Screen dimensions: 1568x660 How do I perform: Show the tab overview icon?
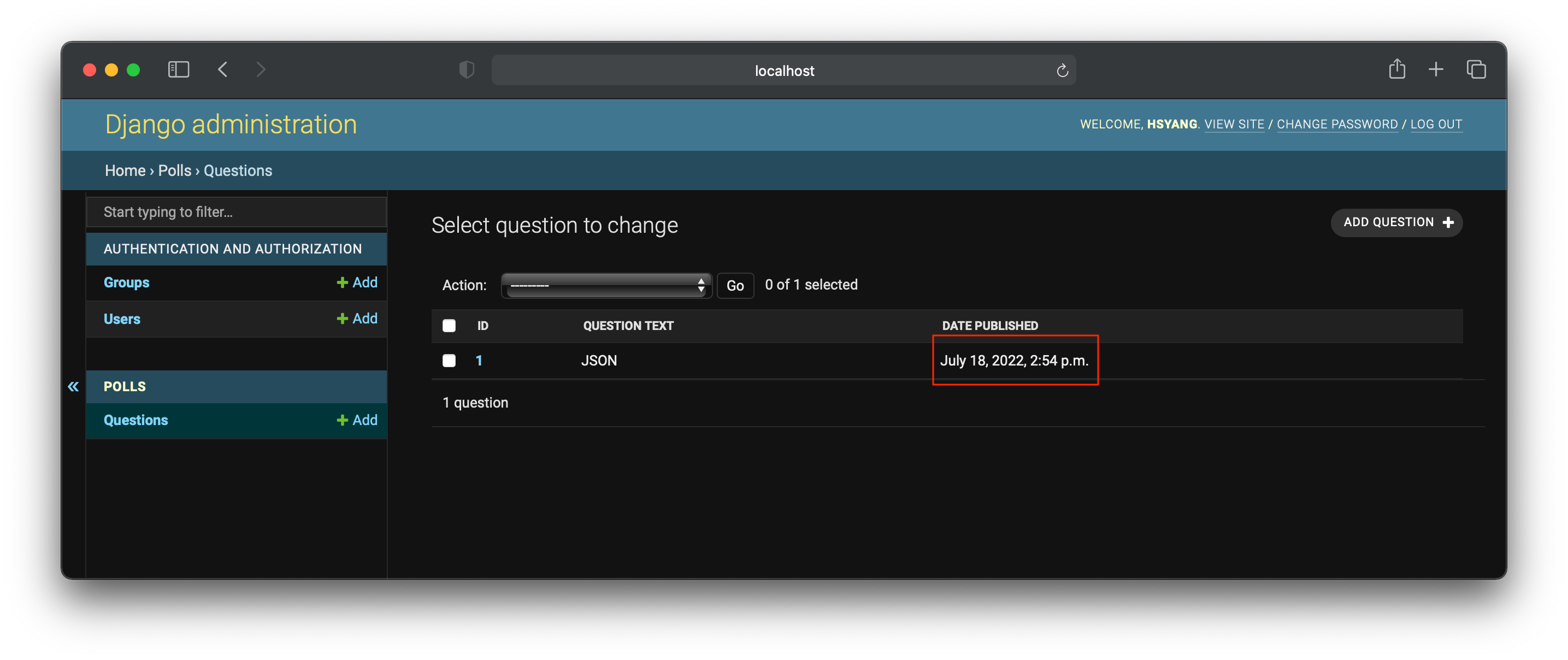tap(1476, 69)
